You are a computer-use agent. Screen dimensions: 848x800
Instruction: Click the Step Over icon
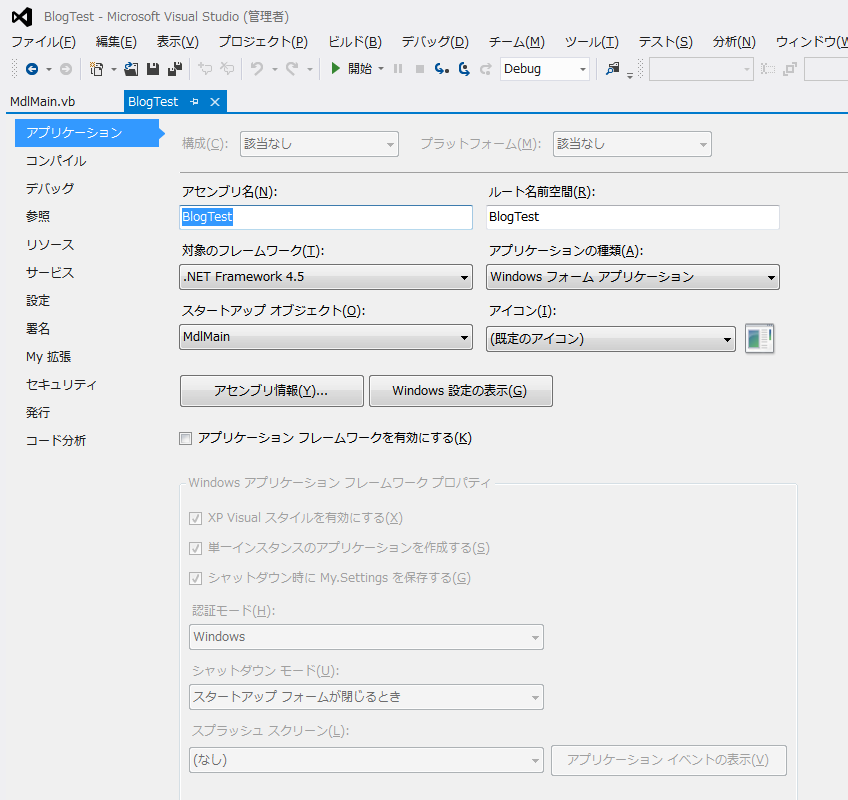coord(464,69)
